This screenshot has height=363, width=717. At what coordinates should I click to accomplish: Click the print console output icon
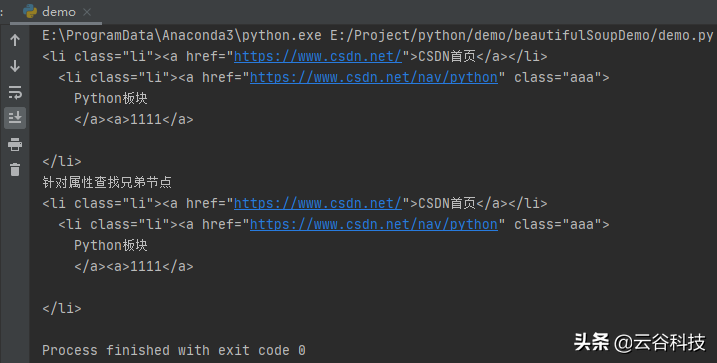(x=15, y=144)
